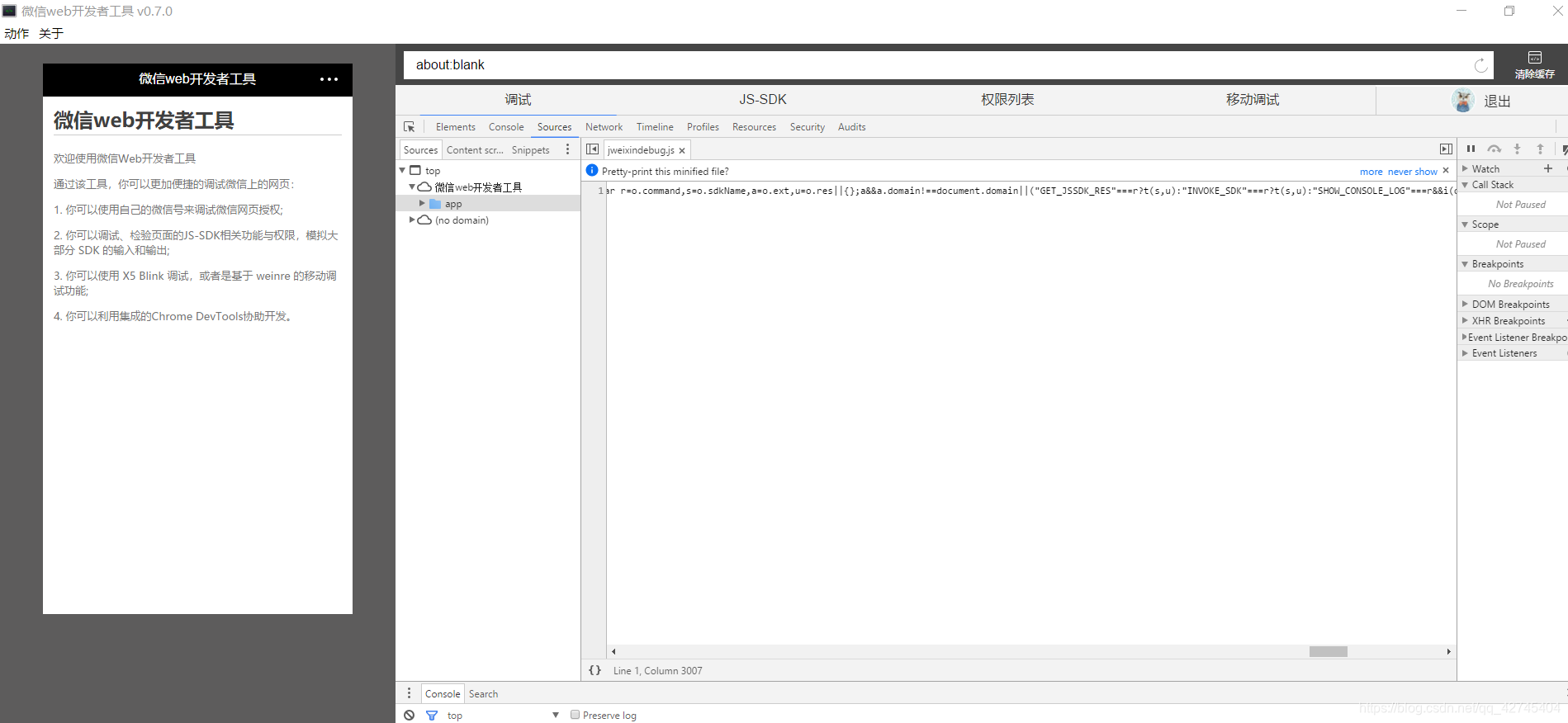Expand Event Listener Breakpoints section
The image size is (1568, 723).
point(1464,337)
